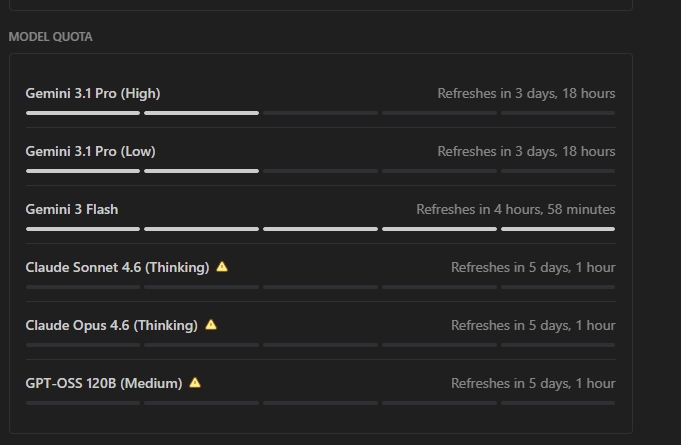The width and height of the screenshot is (681, 445).
Task: Click Claude Opus 4.6 refresh time text
Action: [x=533, y=325]
